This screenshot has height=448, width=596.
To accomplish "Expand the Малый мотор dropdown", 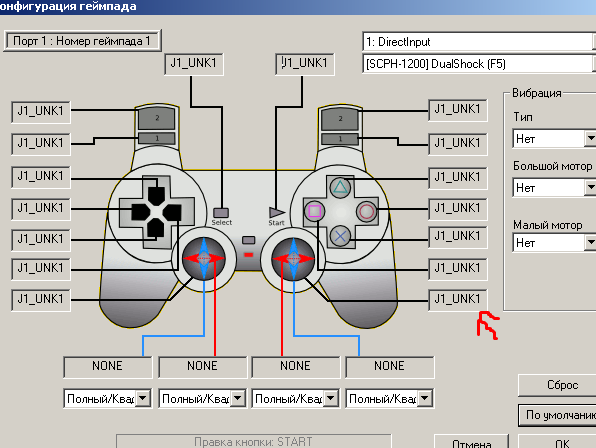I will tap(590, 242).
